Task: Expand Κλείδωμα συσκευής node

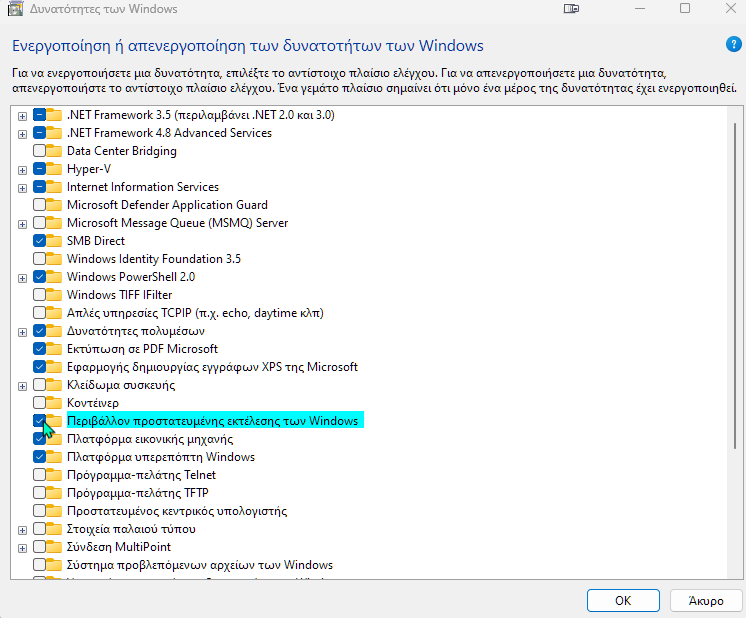Action: point(22,386)
